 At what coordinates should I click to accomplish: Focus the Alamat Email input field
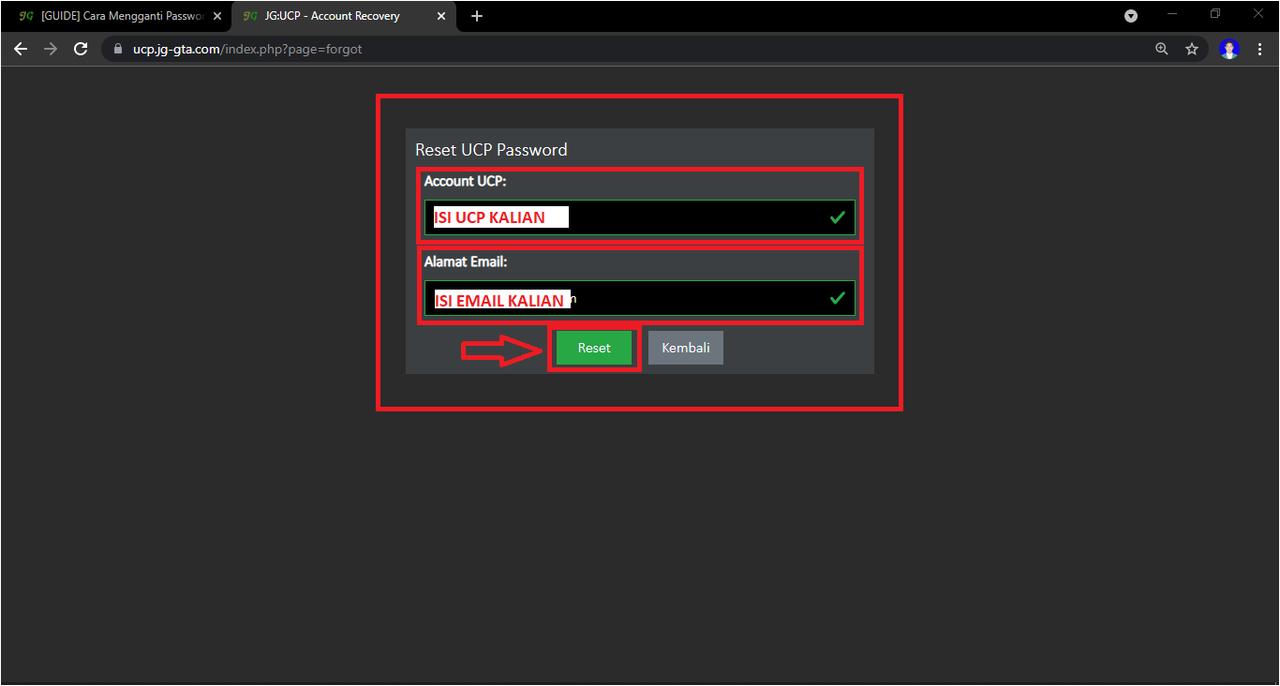point(640,298)
